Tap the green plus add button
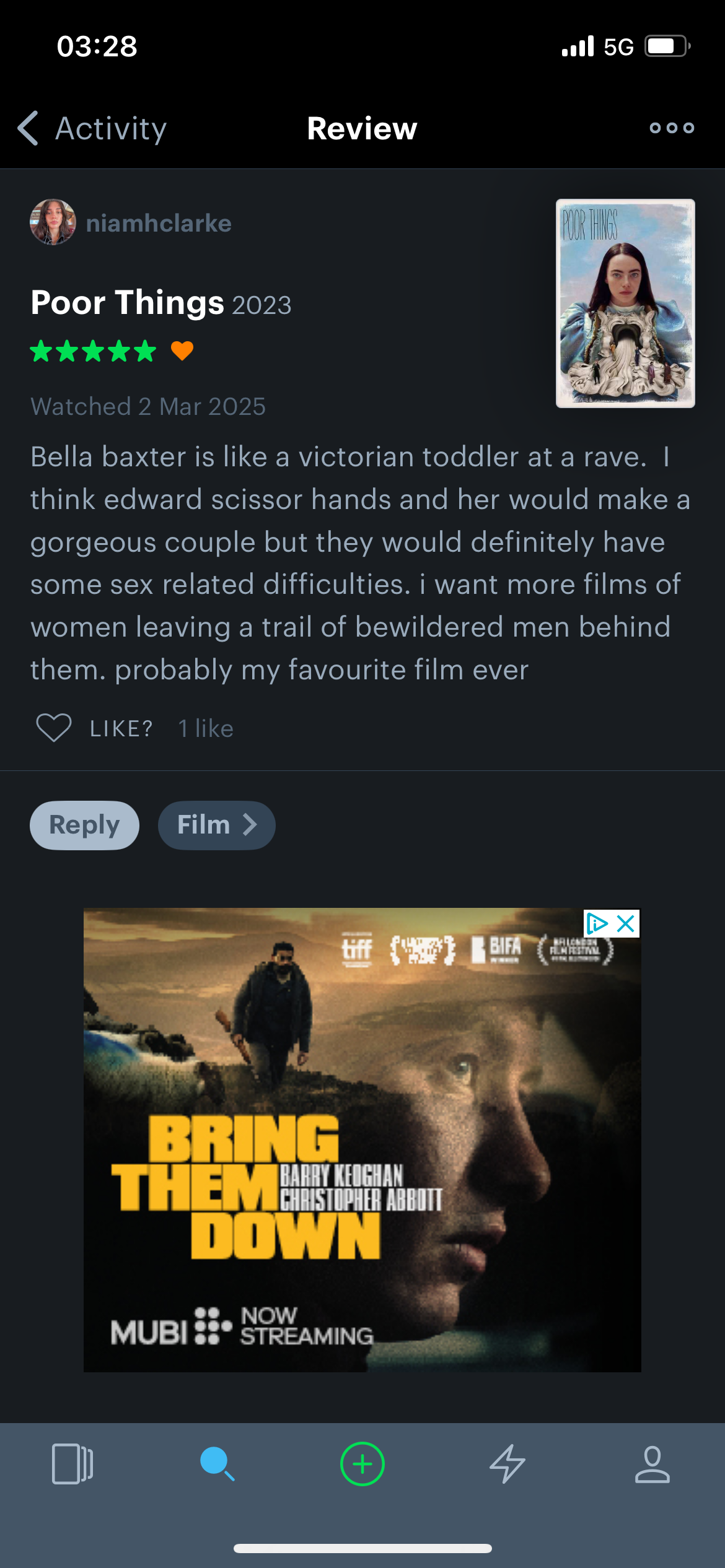 362,1464
